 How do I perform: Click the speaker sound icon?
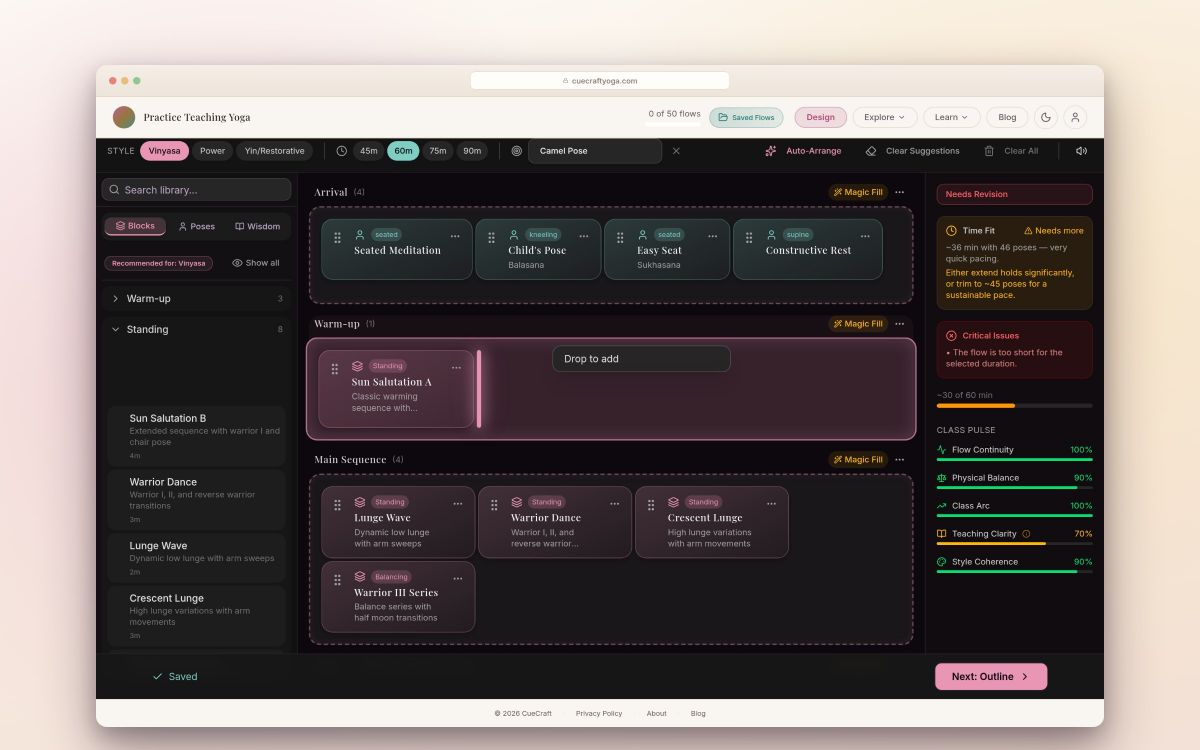pyautogui.click(x=1081, y=151)
